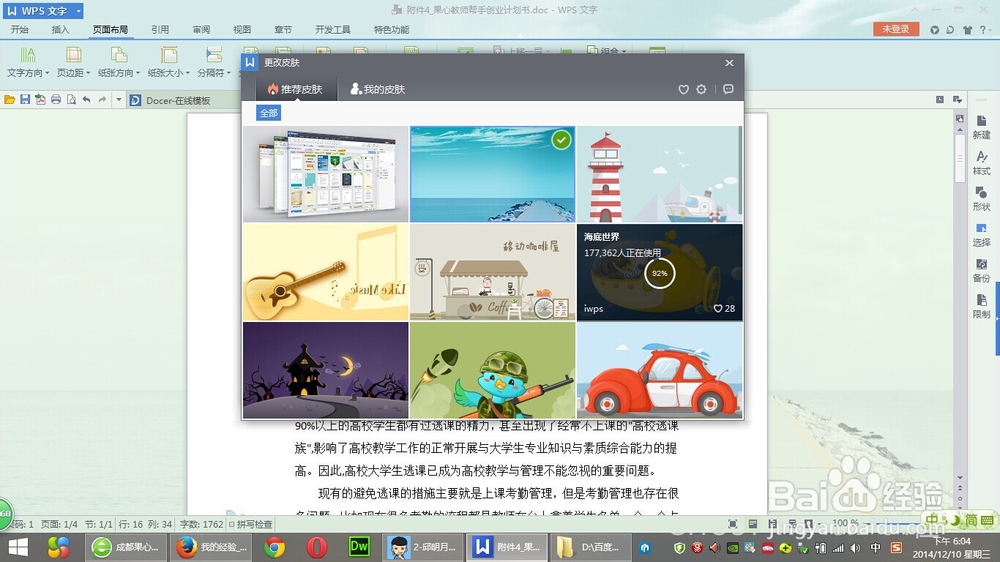Click the volume speaker tray icon
The width and height of the screenshot is (1000, 562).
coord(855,548)
